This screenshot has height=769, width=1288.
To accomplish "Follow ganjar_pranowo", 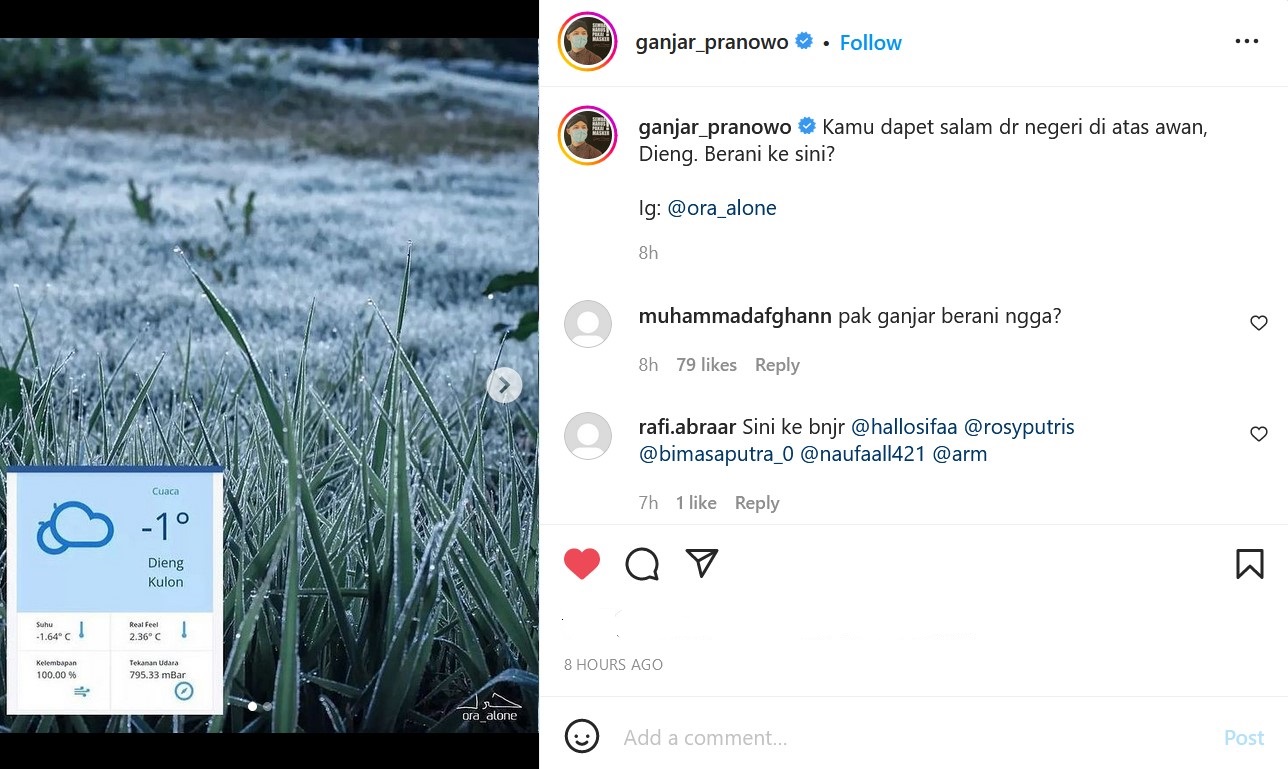I will [870, 42].
